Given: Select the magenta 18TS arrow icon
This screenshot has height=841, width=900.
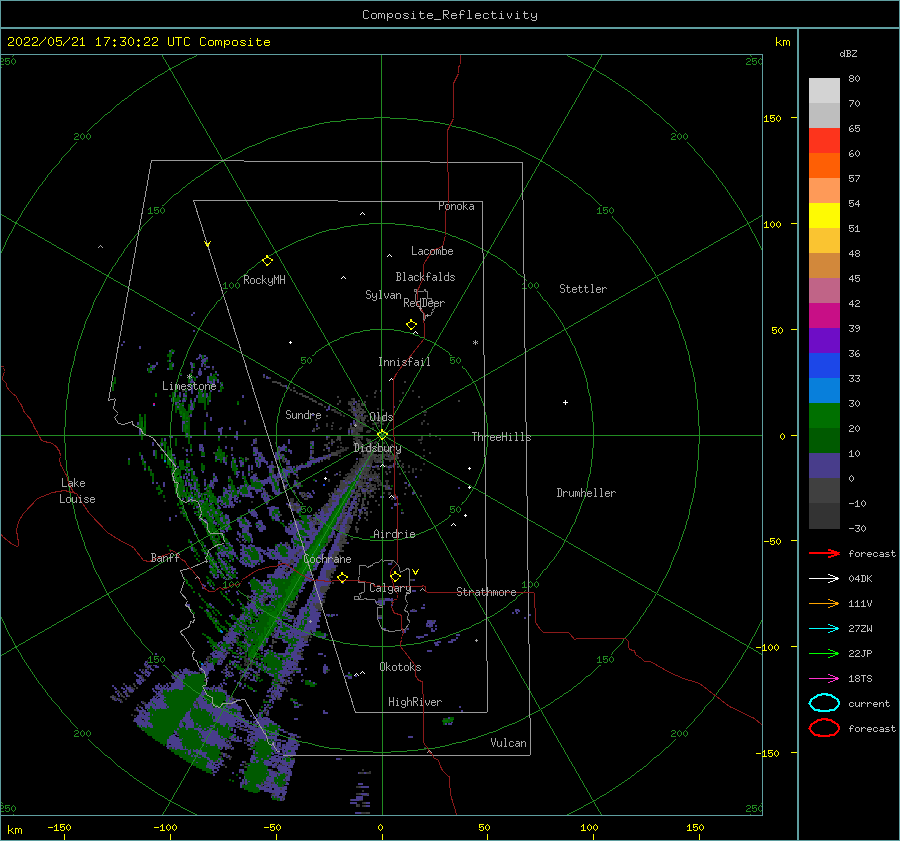Looking at the screenshot, I should pos(824,679).
